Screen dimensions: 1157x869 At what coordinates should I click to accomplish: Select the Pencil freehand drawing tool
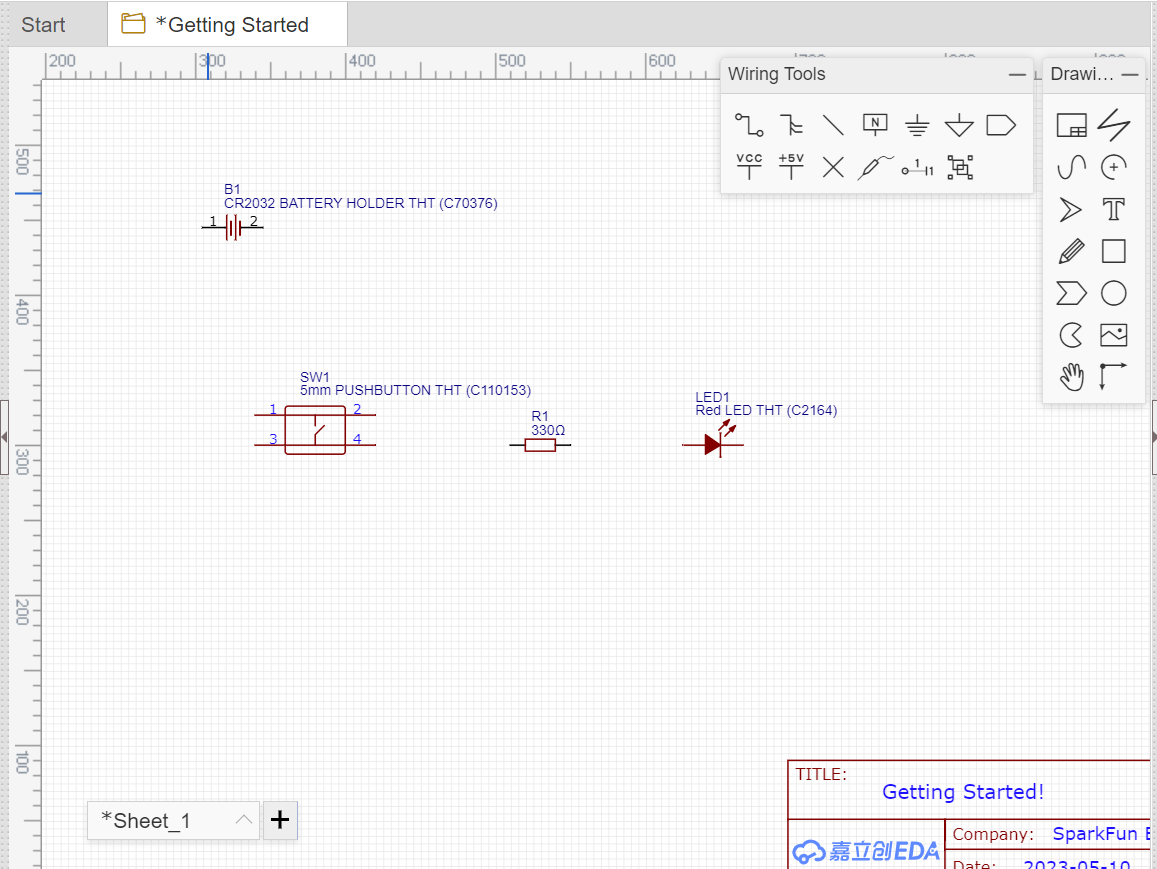pyautogui.click(x=1070, y=251)
